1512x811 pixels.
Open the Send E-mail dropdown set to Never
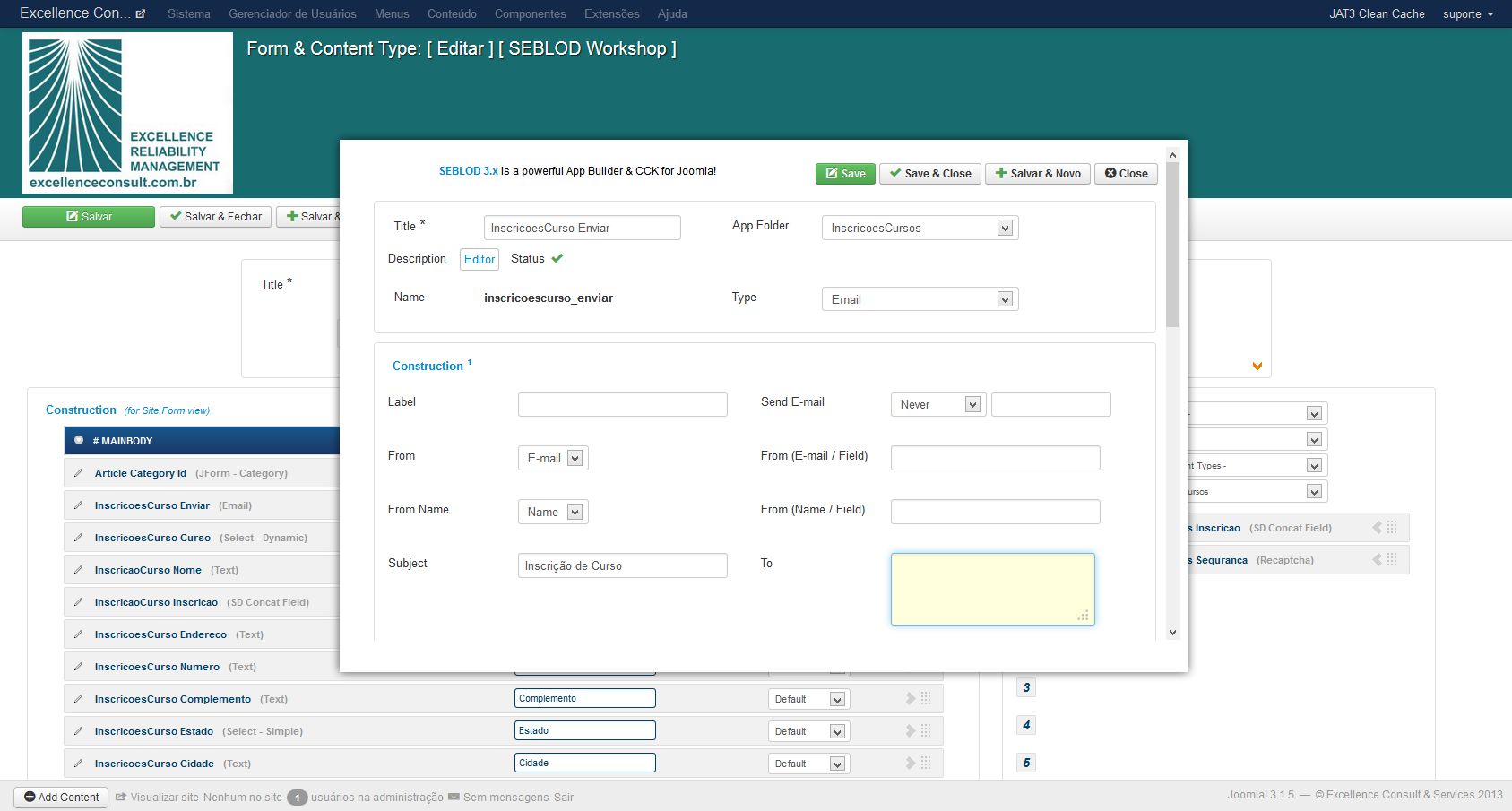(937, 404)
